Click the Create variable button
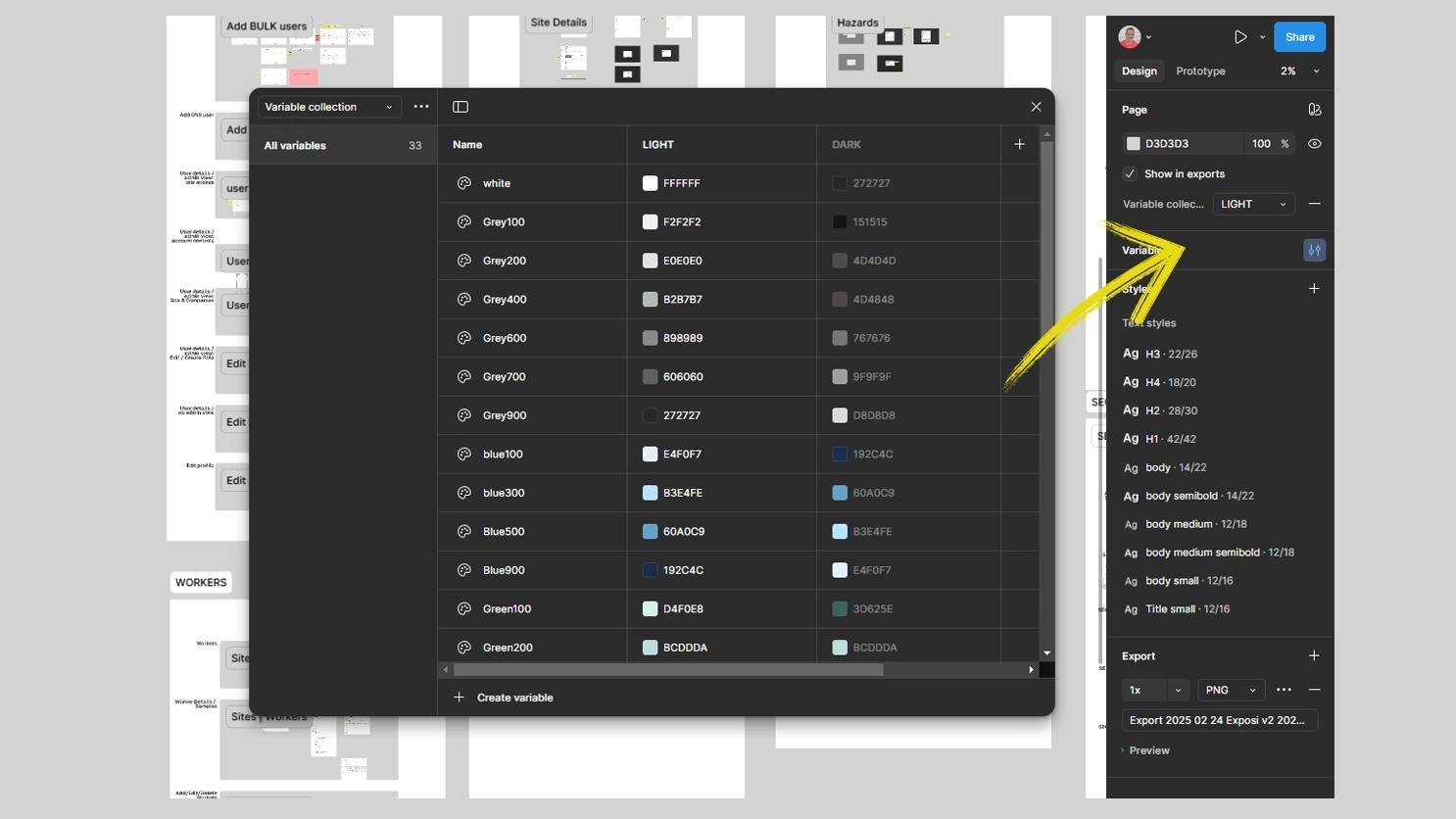The width and height of the screenshot is (1456, 819). pos(504,698)
